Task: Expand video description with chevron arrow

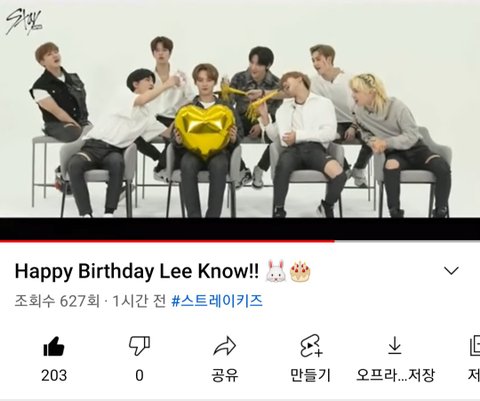Action: (x=452, y=270)
